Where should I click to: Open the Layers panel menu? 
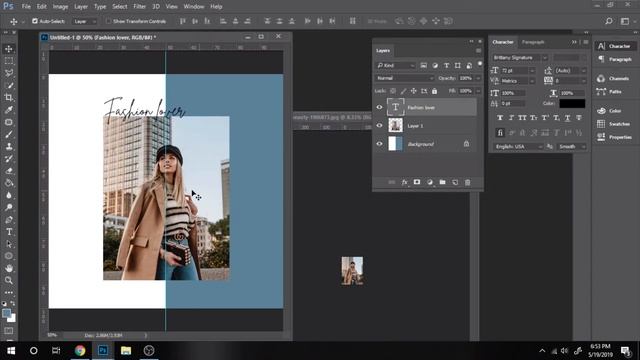click(x=478, y=51)
